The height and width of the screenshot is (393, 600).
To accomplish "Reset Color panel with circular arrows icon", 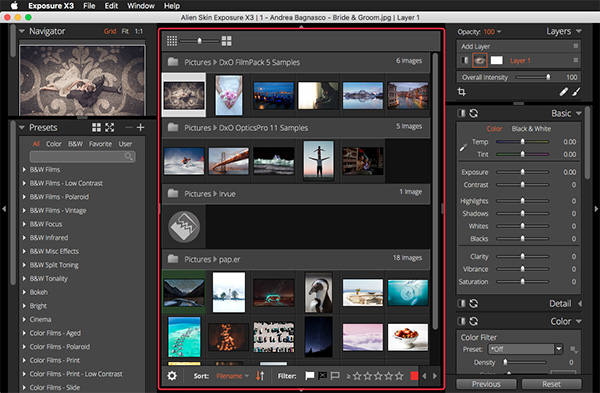I will pyautogui.click(x=474, y=321).
